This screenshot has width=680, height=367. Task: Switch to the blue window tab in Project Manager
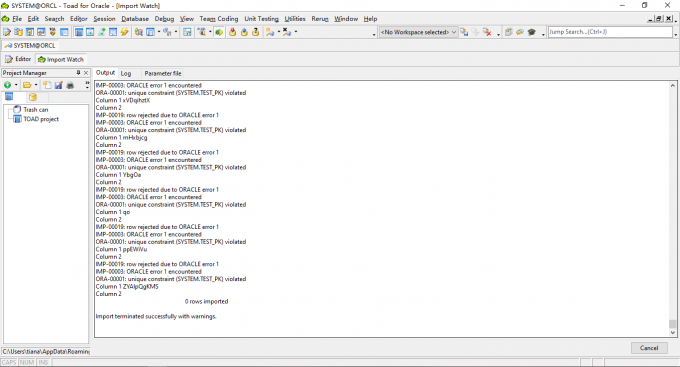tap(9, 97)
